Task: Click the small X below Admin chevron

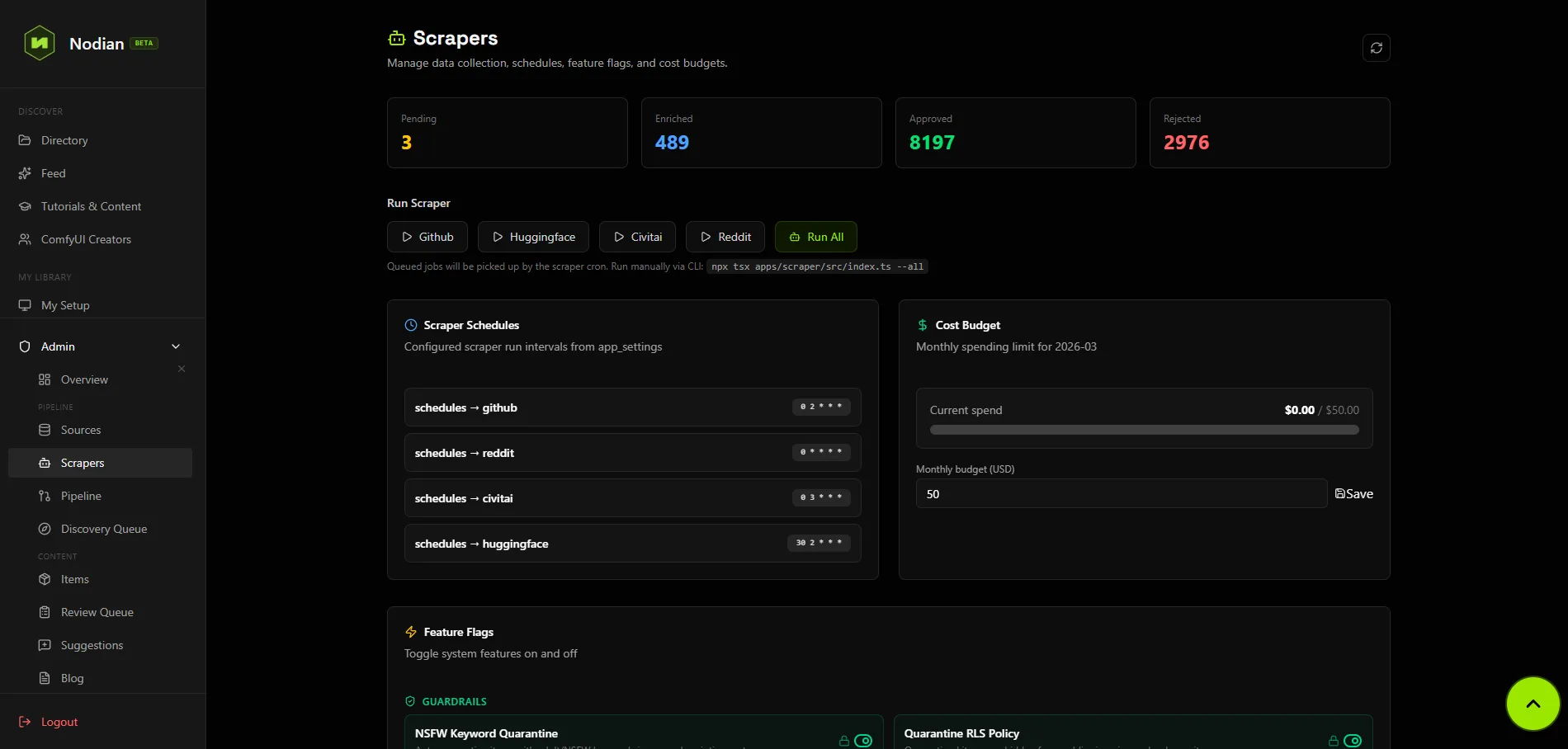Action: pos(182,369)
